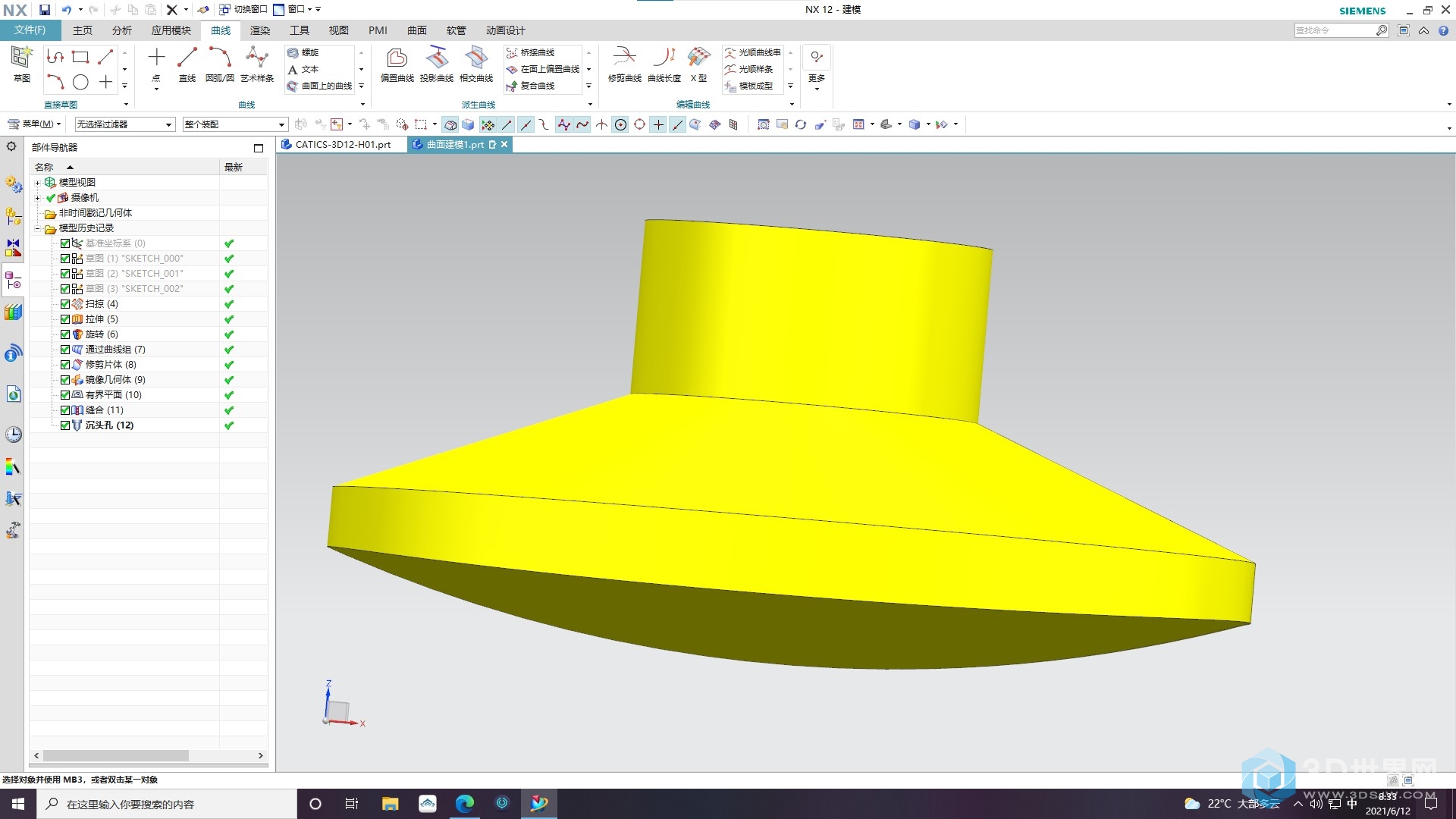
Task: Expand the 更多 (More) gallery dropdown
Action: click(x=817, y=89)
